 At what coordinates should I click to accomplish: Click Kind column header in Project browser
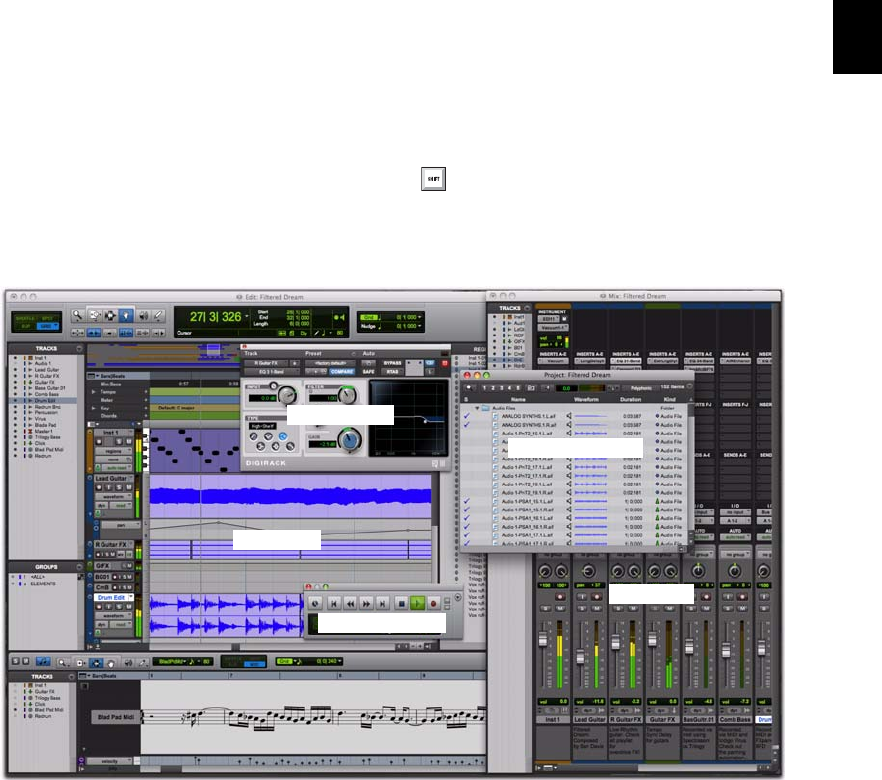tap(670, 400)
